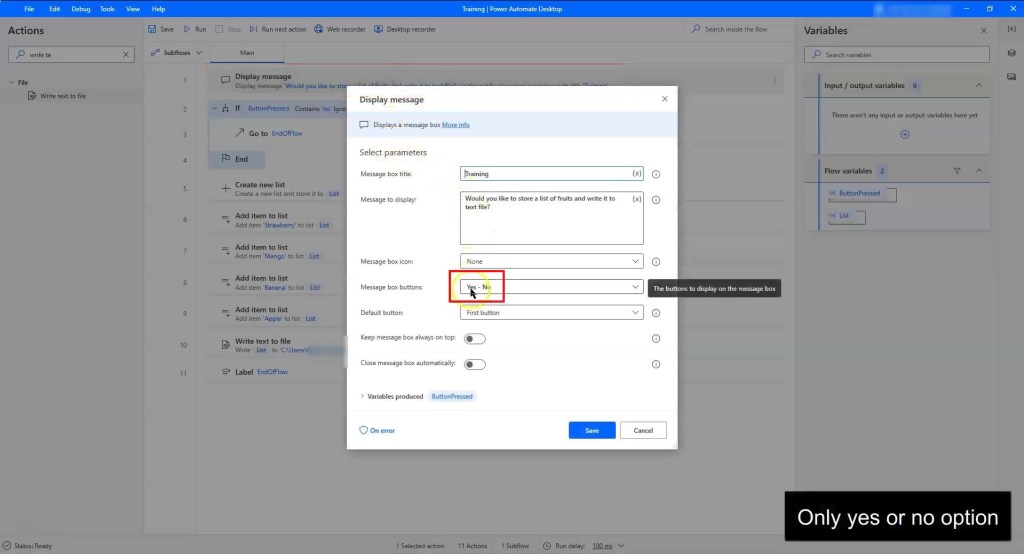Click info icon for Default button
This screenshot has height=554, width=1024.
656,313
